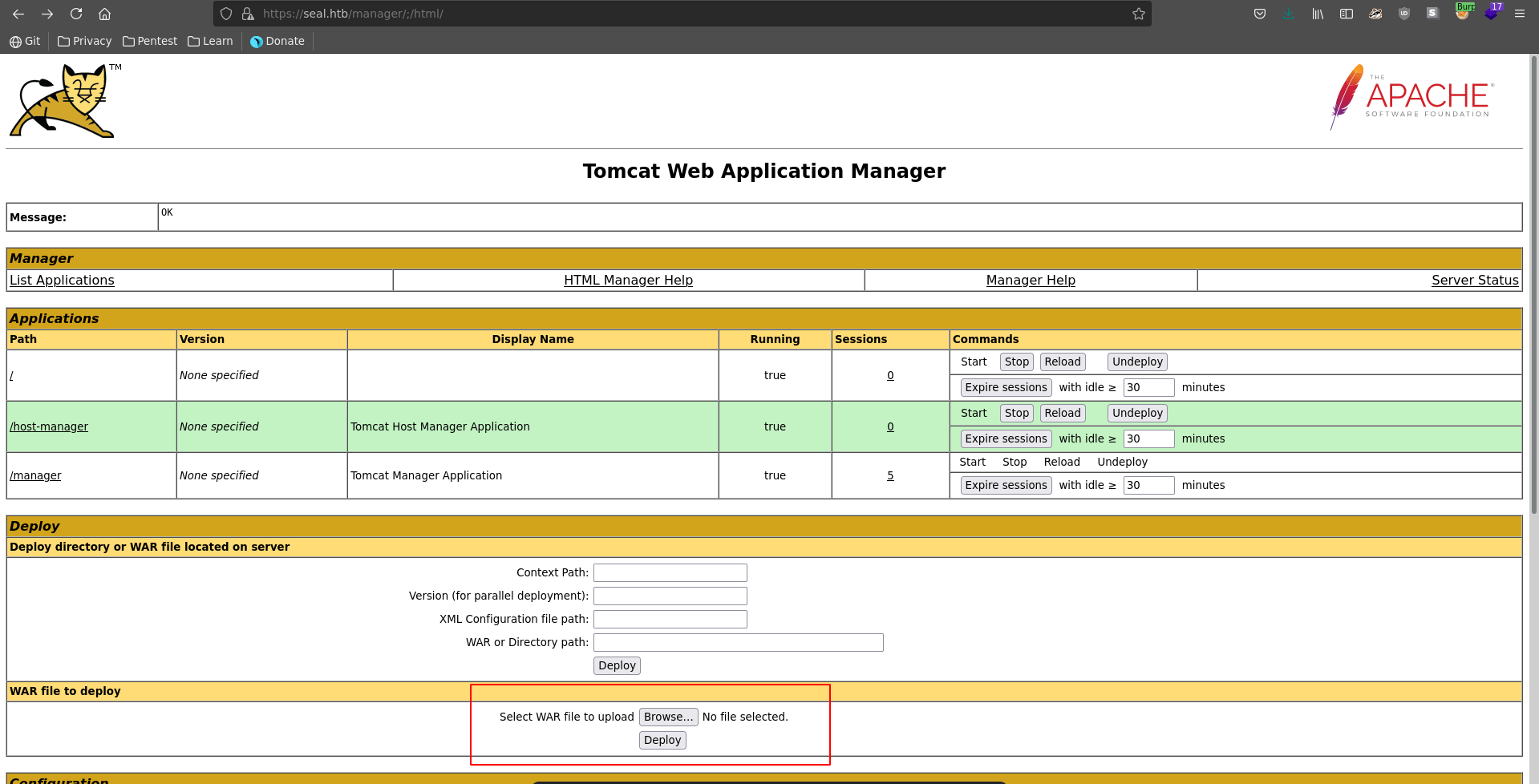Screen dimensions: 1539x784
Task: Open the downloads panel arrow icon
Action: (x=1288, y=14)
